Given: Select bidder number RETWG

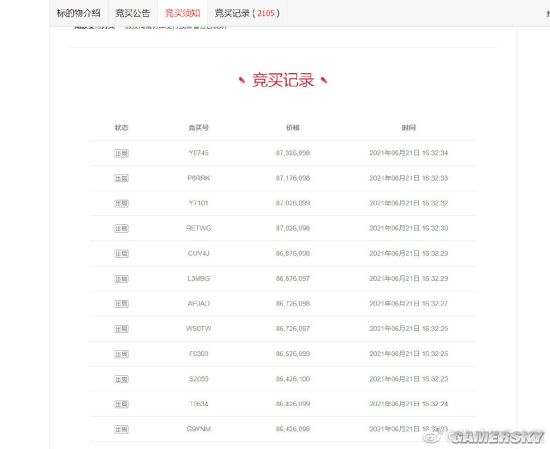Looking at the screenshot, I should (199, 228).
